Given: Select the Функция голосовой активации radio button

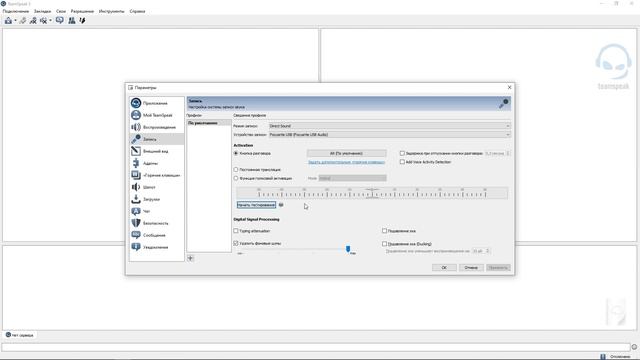Looking at the screenshot, I should click(x=236, y=178).
